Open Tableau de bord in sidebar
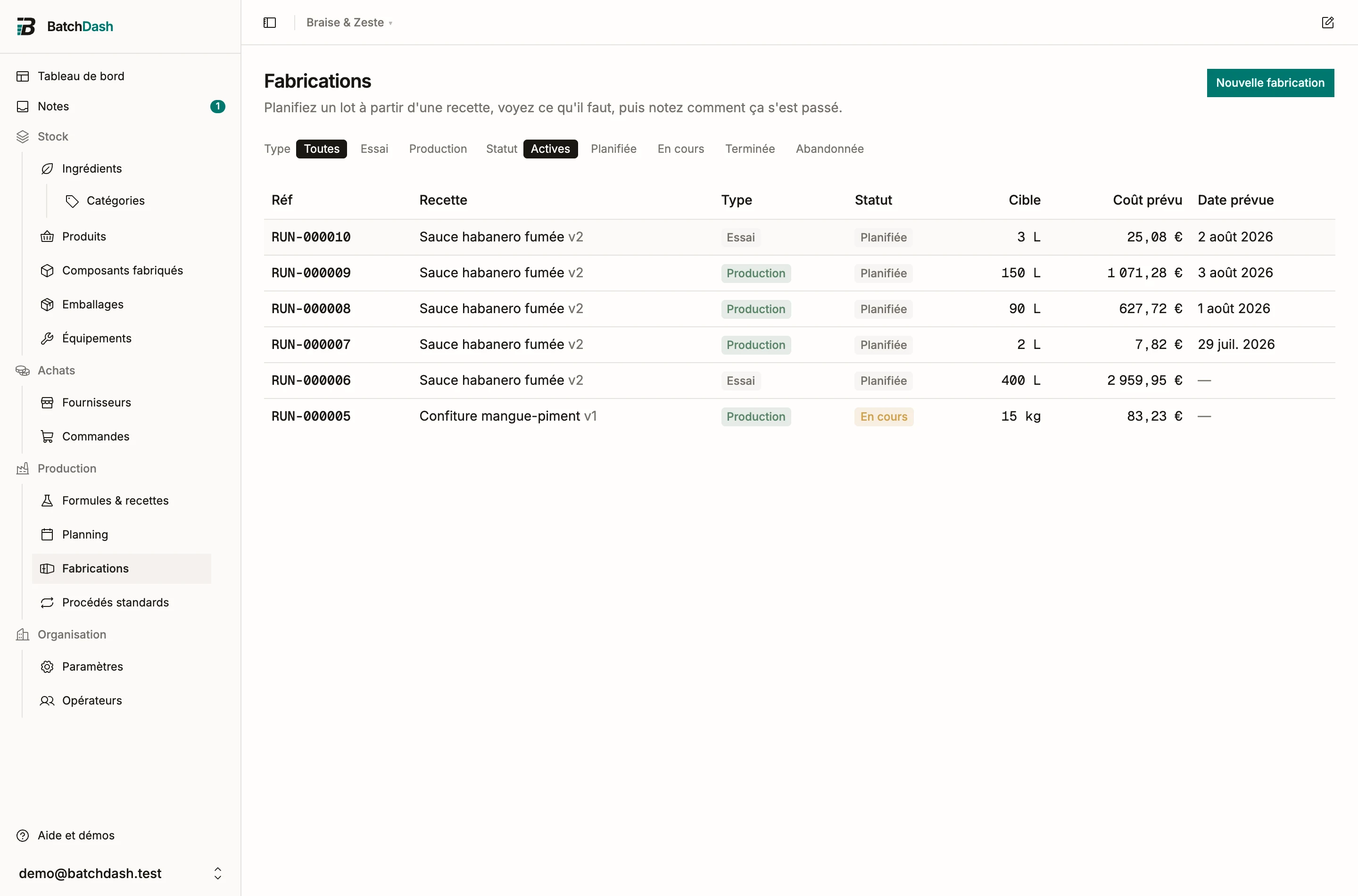Viewport: 1358px width, 896px height. coord(81,76)
